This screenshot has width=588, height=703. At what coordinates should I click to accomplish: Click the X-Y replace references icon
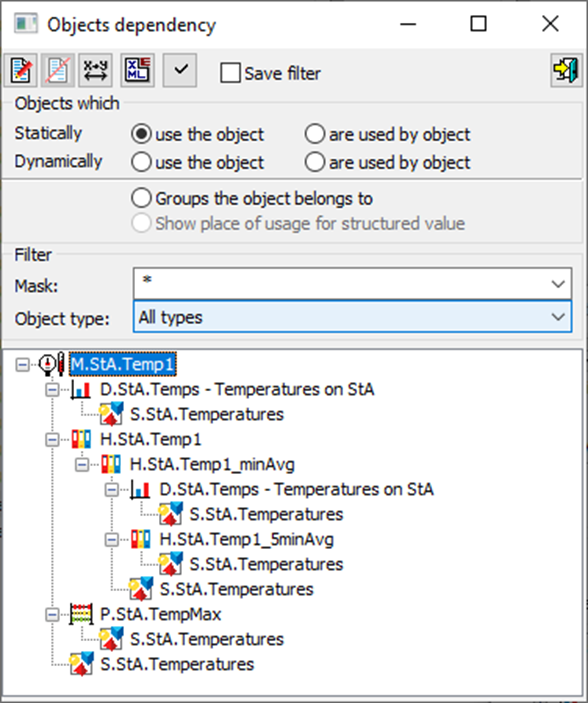96,70
